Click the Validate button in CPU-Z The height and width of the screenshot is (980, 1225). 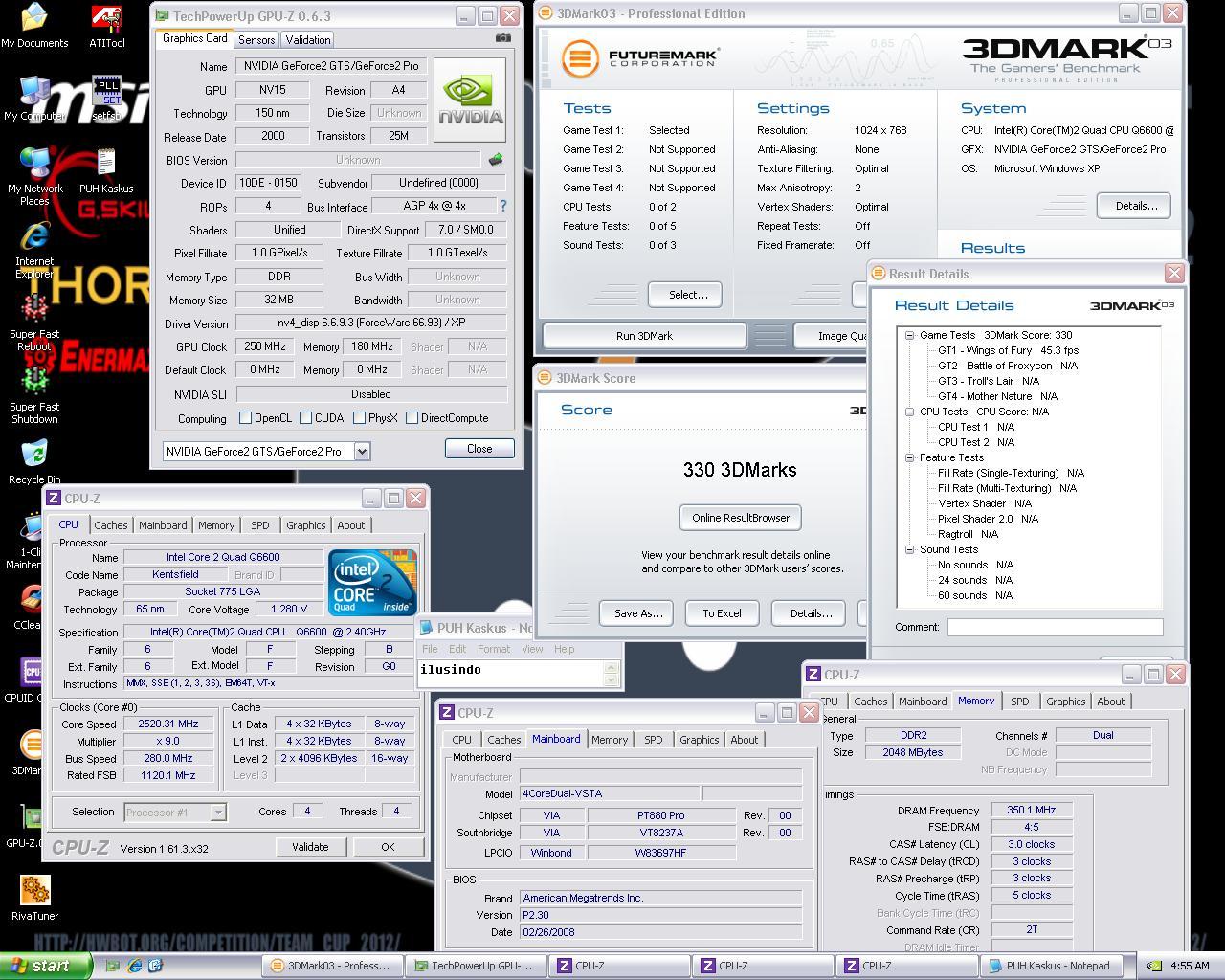click(x=310, y=847)
